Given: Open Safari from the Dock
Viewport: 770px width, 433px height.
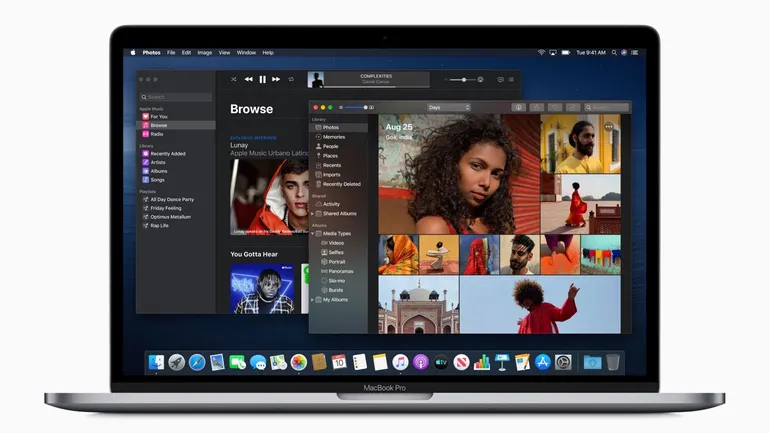Looking at the screenshot, I should [196, 362].
